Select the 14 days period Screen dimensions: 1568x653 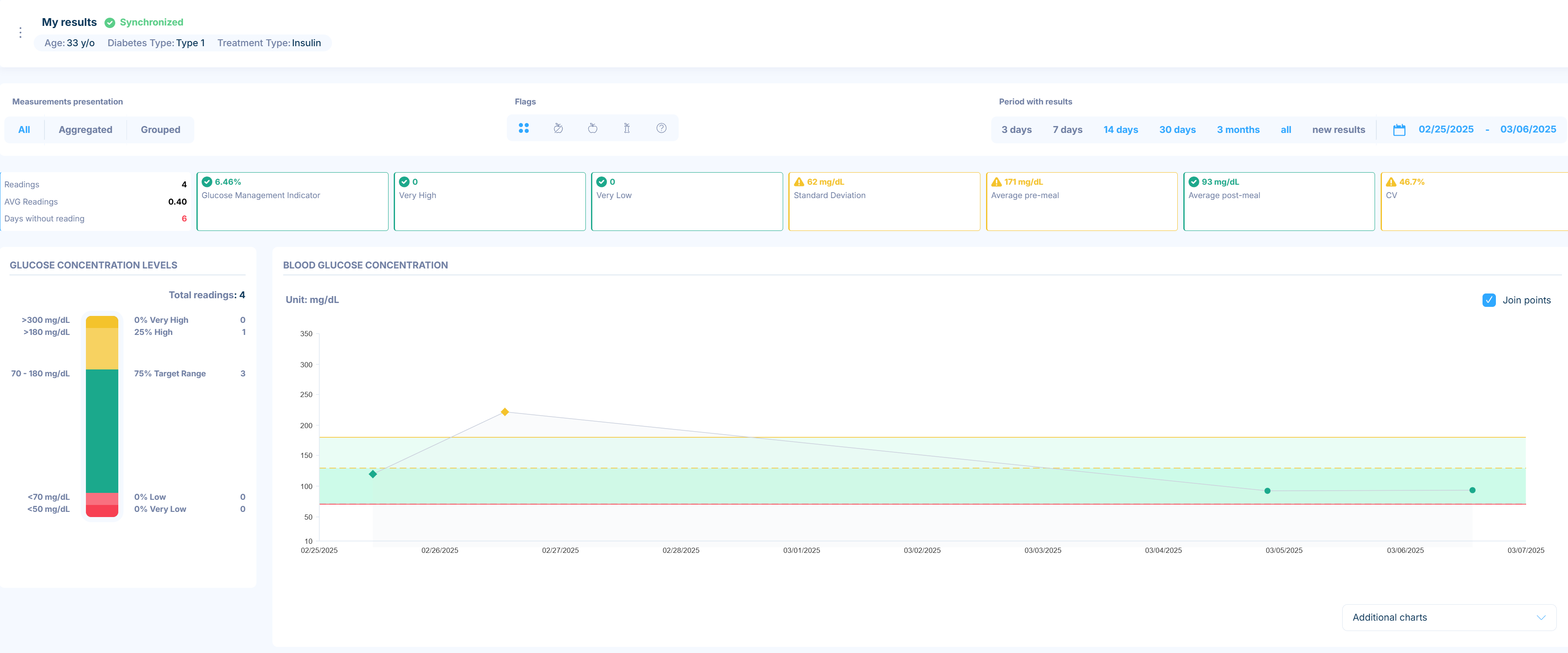pyautogui.click(x=1121, y=129)
